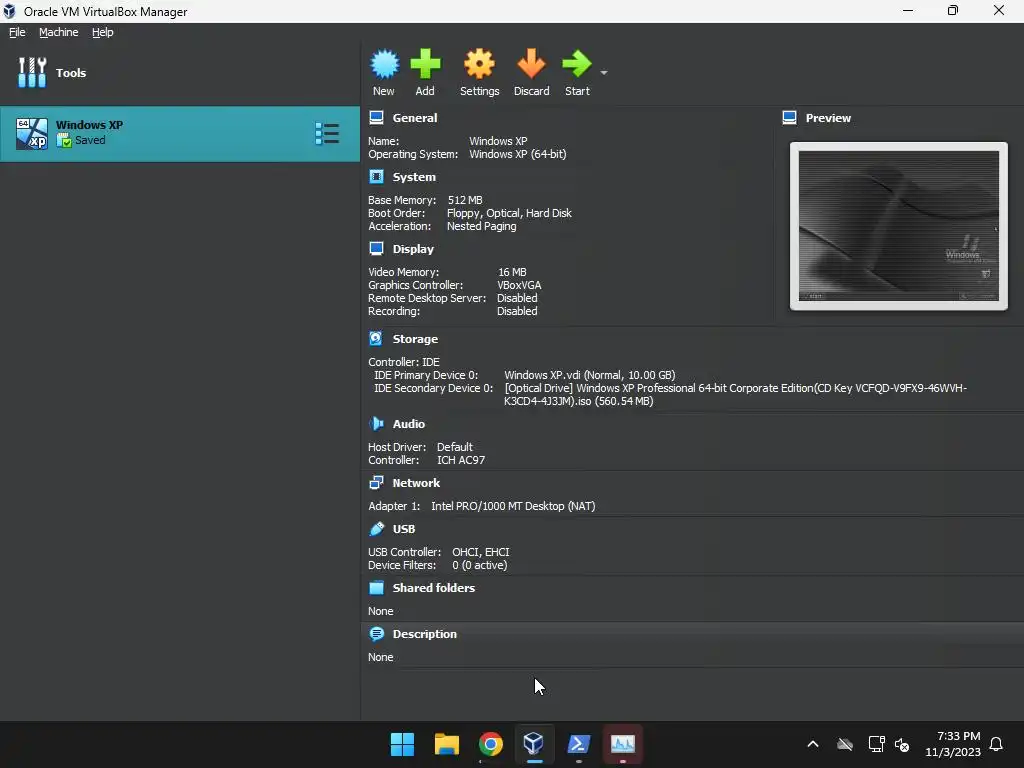Click the USB section header
The image size is (1024, 768).
coord(404,529)
